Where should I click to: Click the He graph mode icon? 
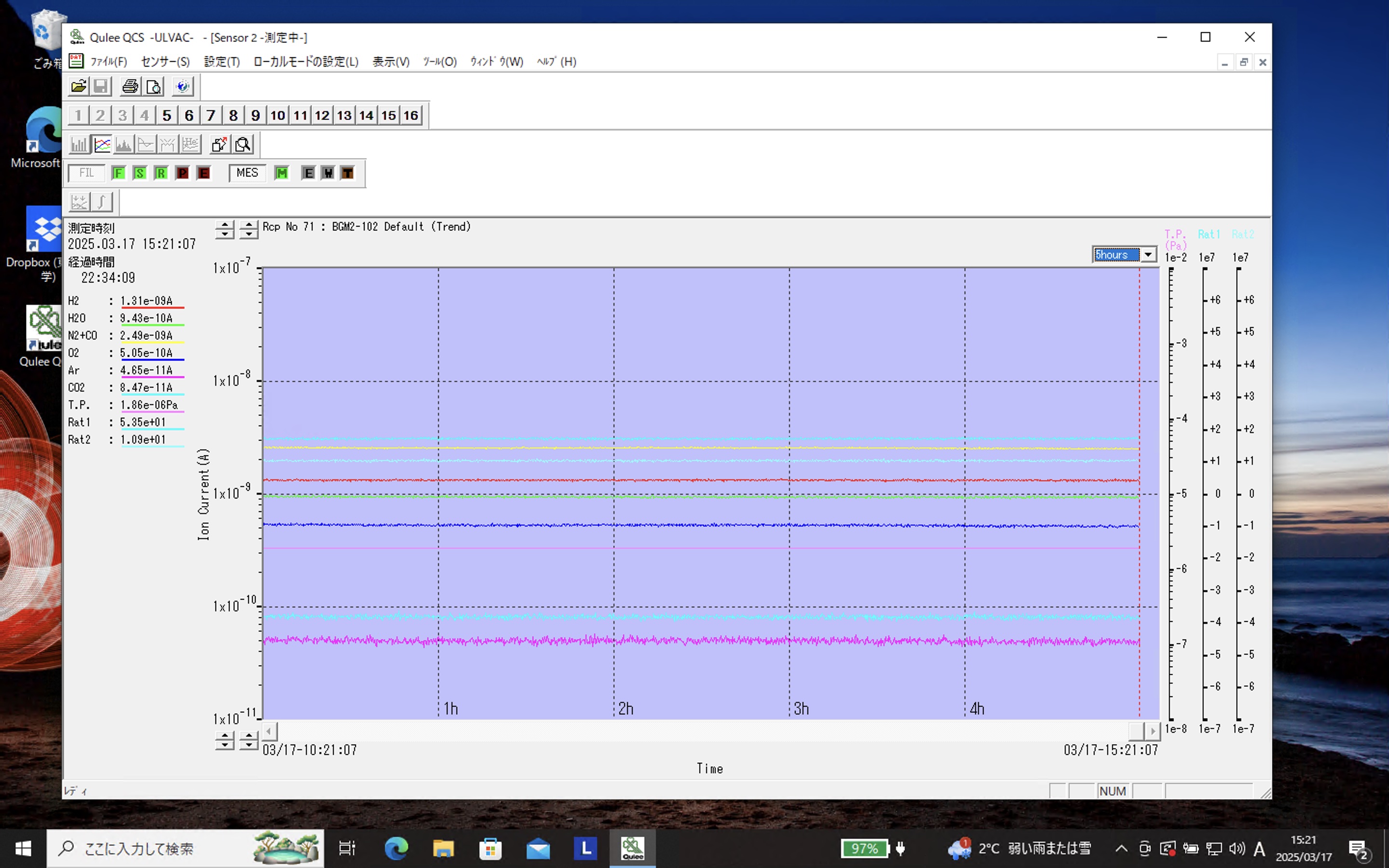click(x=190, y=145)
